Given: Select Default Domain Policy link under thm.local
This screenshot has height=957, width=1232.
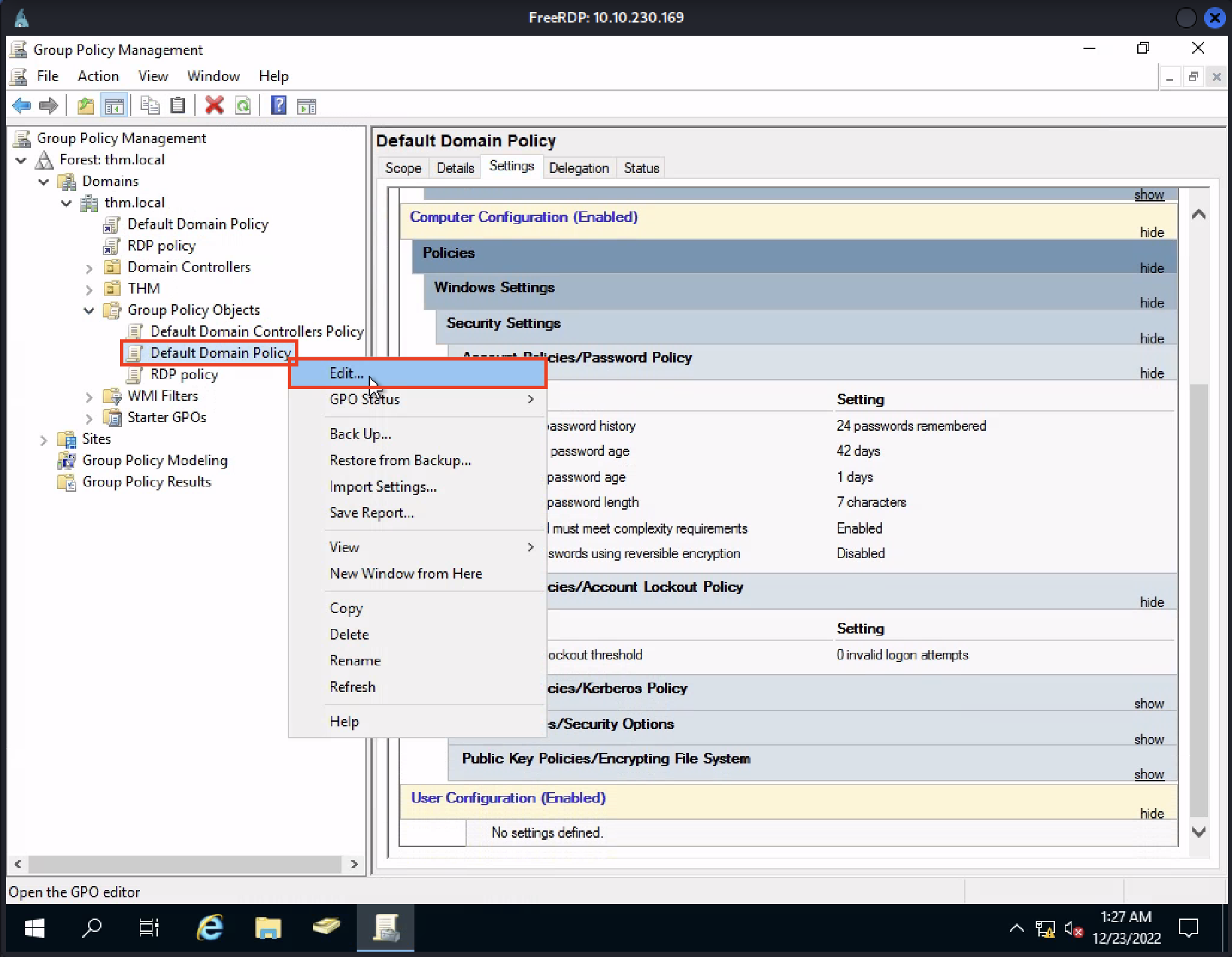Looking at the screenshot, I should coord(198,224).
